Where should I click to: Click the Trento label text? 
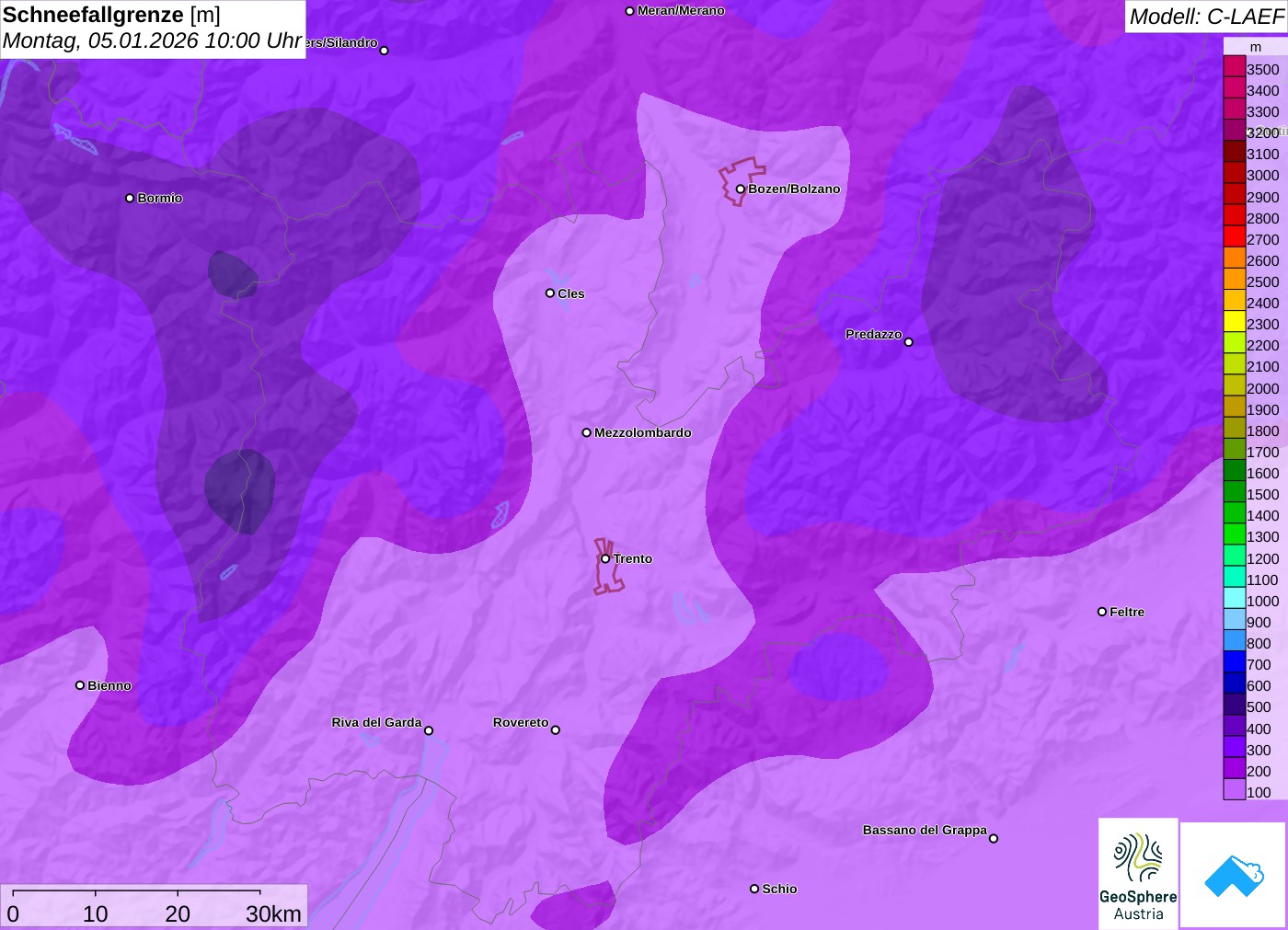click(633, 558)
